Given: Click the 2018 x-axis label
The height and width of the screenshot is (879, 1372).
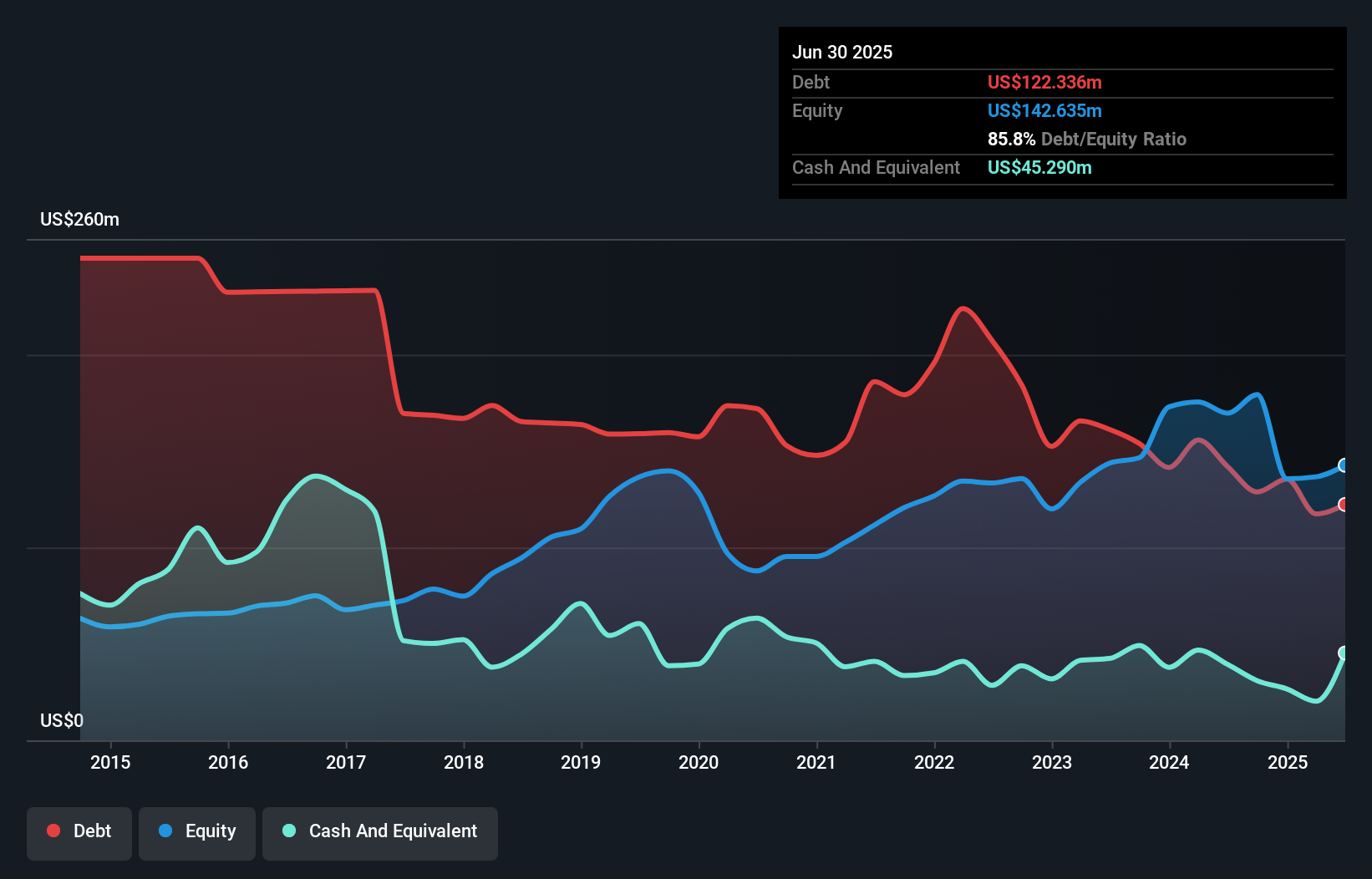Looking at the screenshot, I should (x=464, y=762).
